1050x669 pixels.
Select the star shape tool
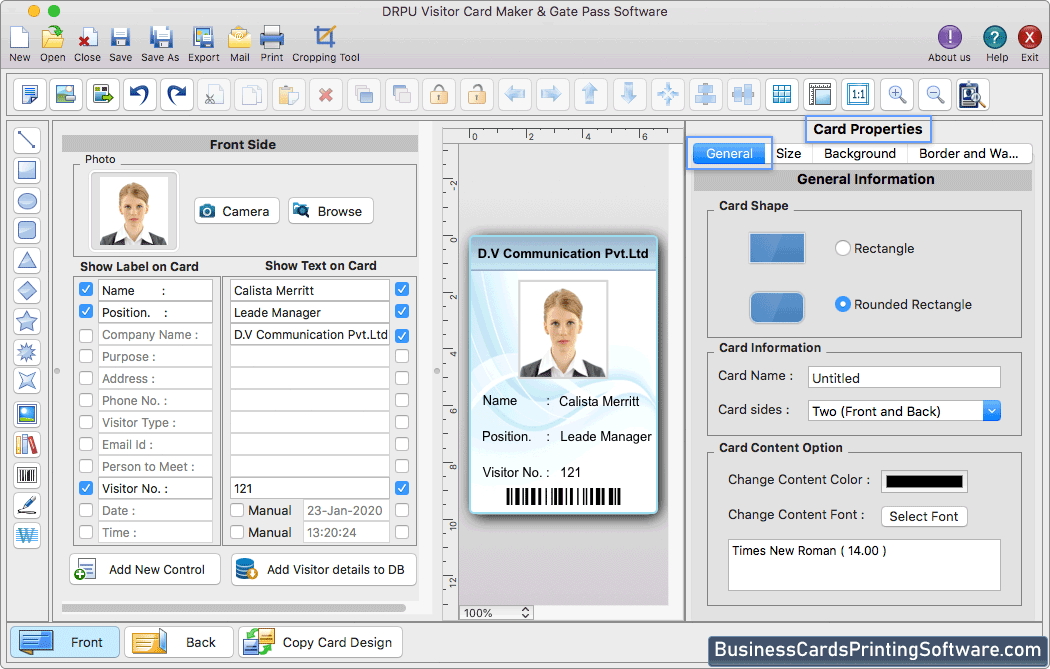coord(27,321)
